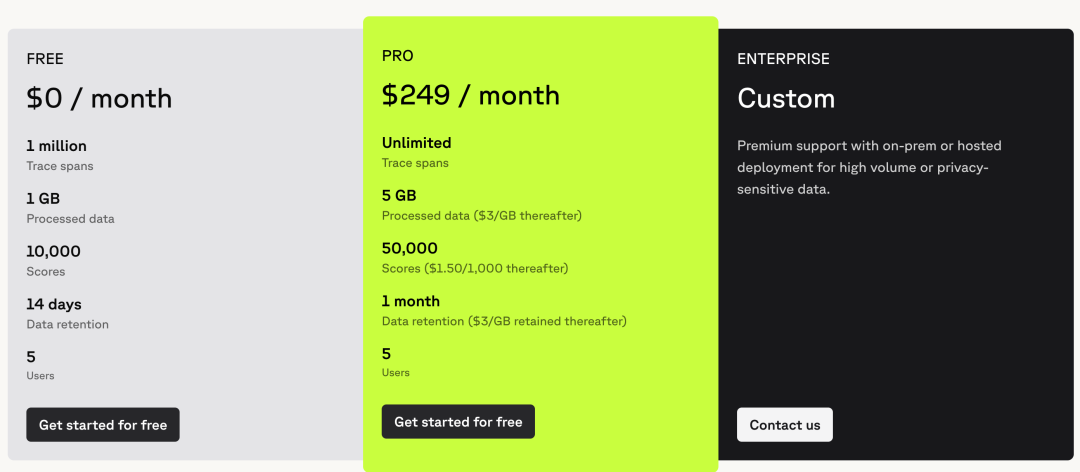Click the 50,000 scores value
The width and height of the screenshot is (1080, 472).
click(x=410, y=248)
